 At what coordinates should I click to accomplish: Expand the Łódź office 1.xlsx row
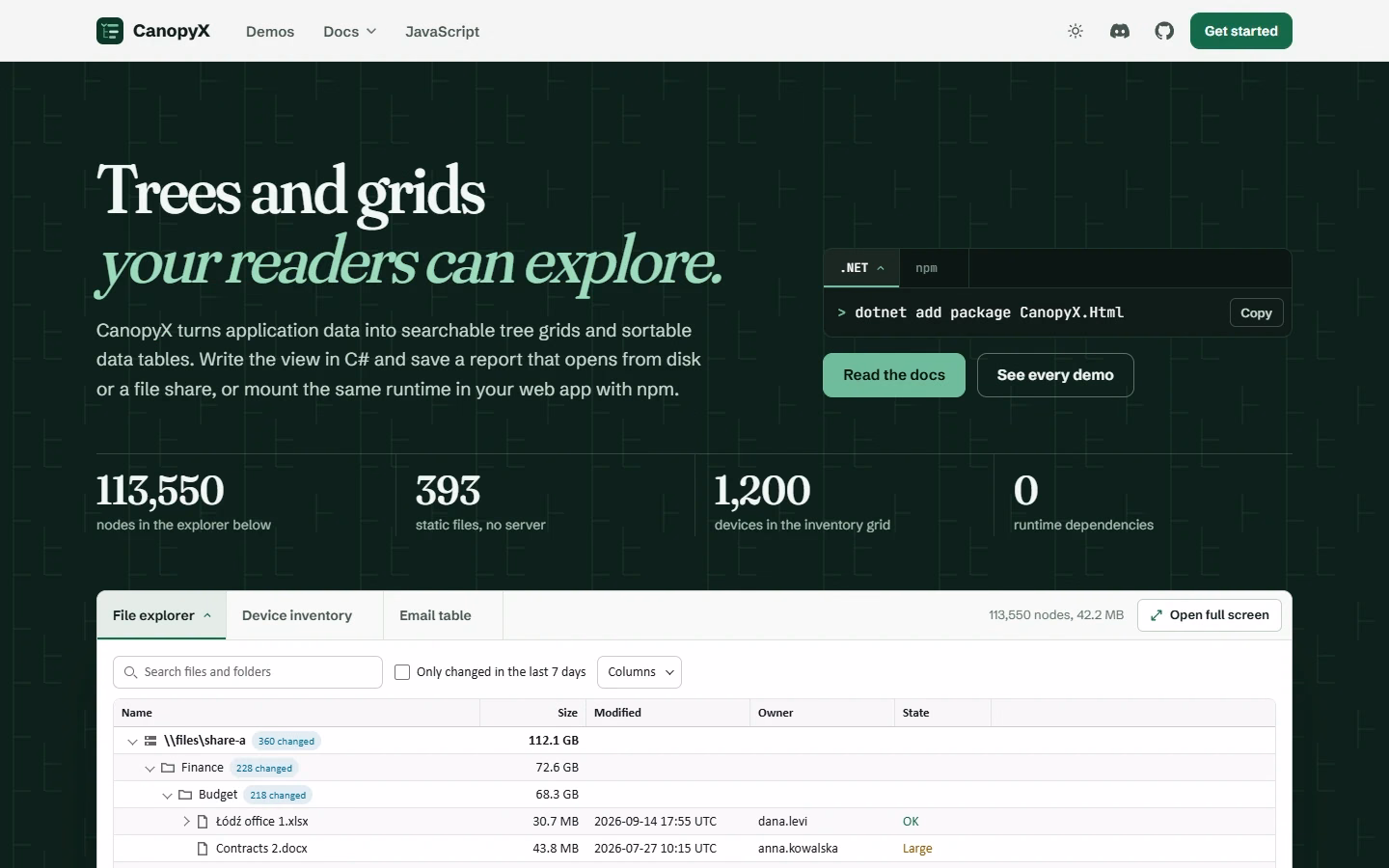(186, 822)
